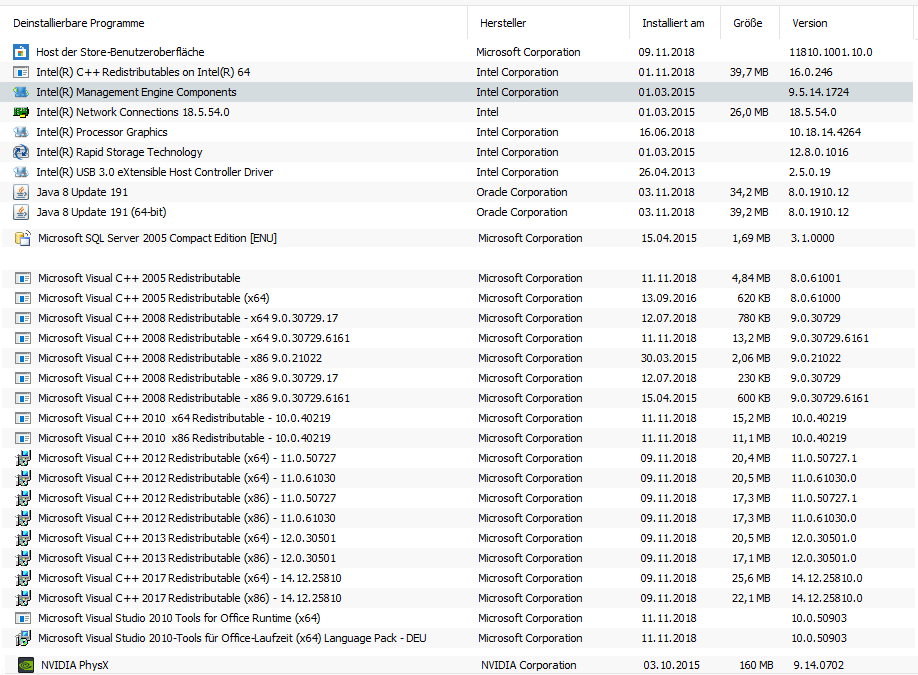The height and width of the screenshot is (675, 918).
Task: Select Host der Store-Benutzeroberfläche entry
Action: [x=120, y=52]
